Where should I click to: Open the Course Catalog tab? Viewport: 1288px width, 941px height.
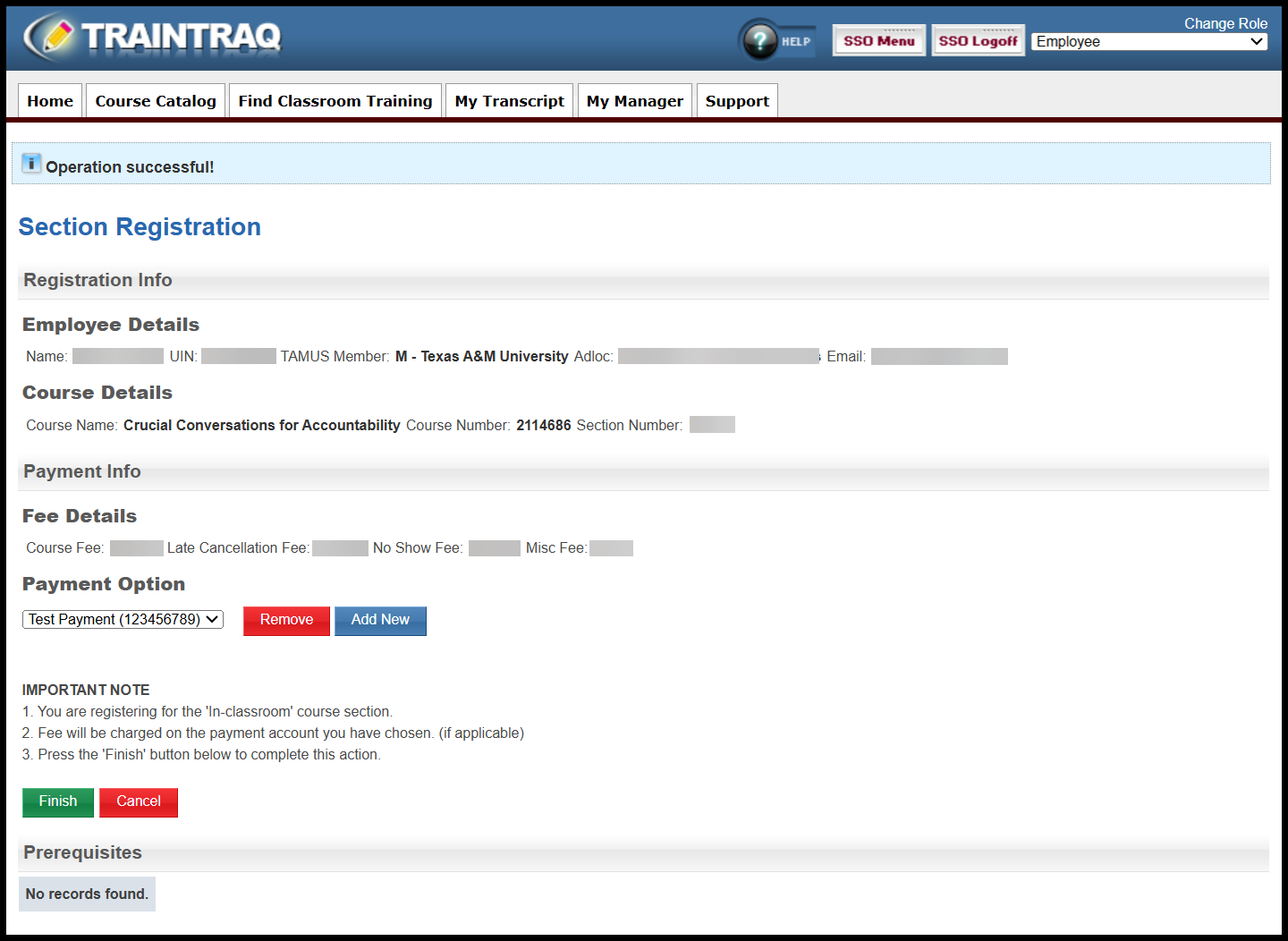[x=155, y=100]
